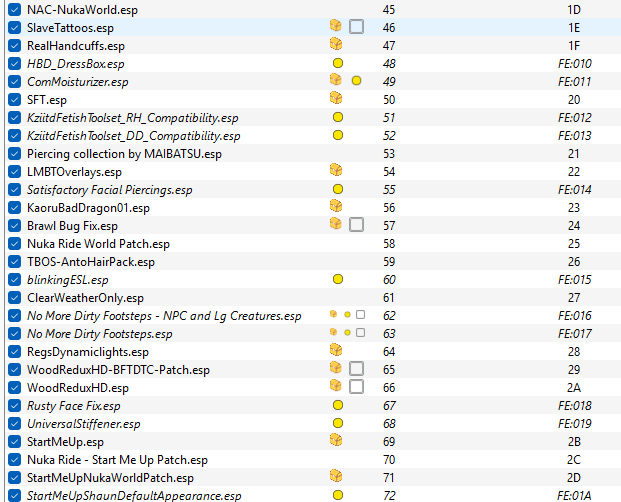Select the StartMeUpNukaWorldPatch.esp plugin name
The image size is (621, 502).
pos(110,478)
